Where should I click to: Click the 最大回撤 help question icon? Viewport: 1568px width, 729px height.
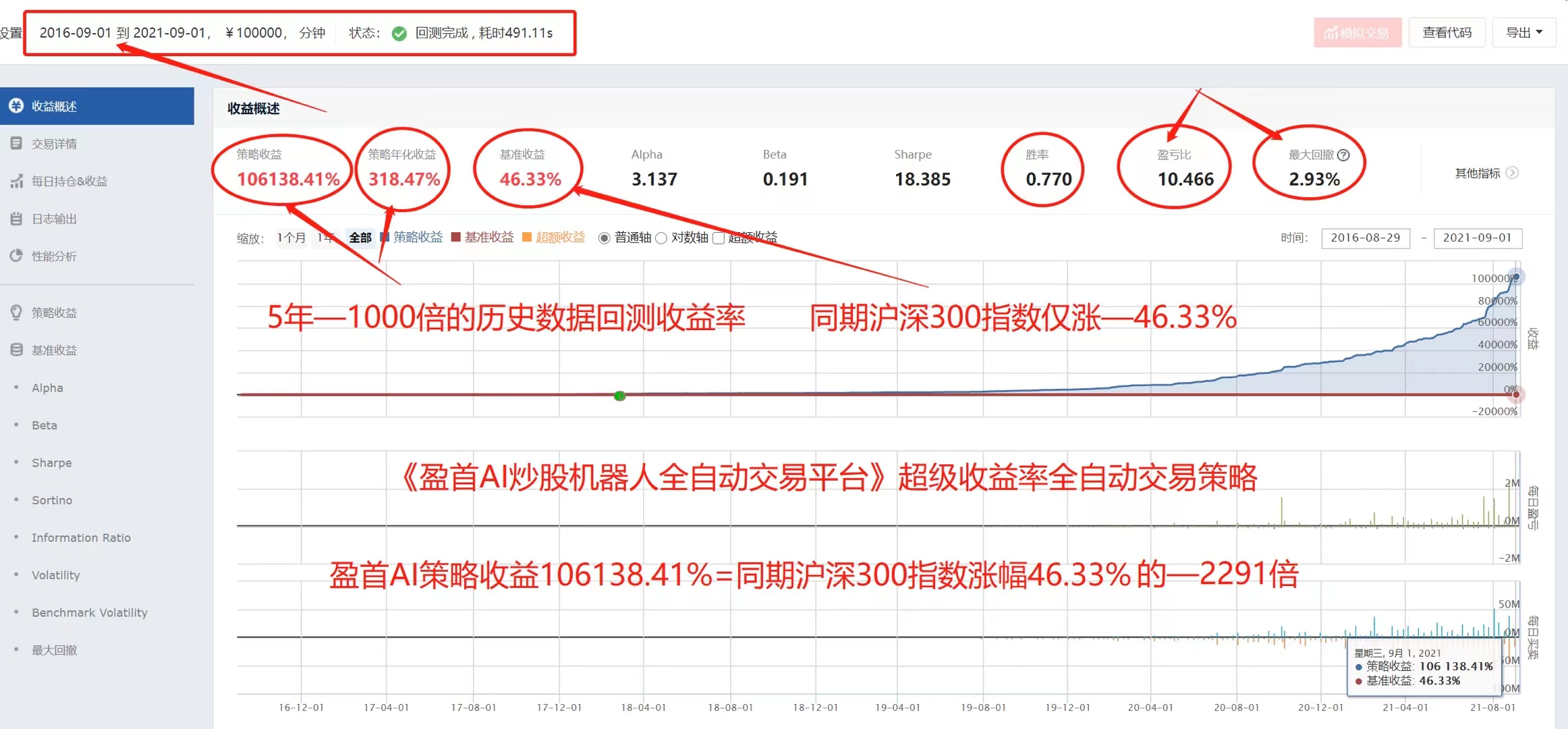tap(1343, 155)
